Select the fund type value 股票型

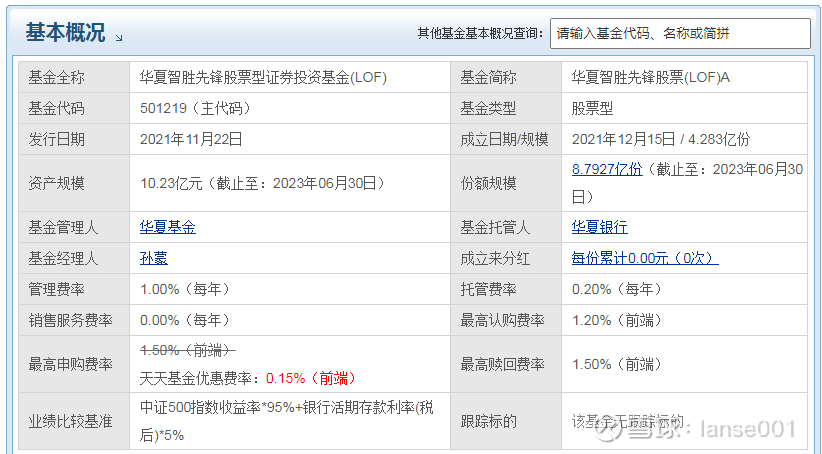592,109
